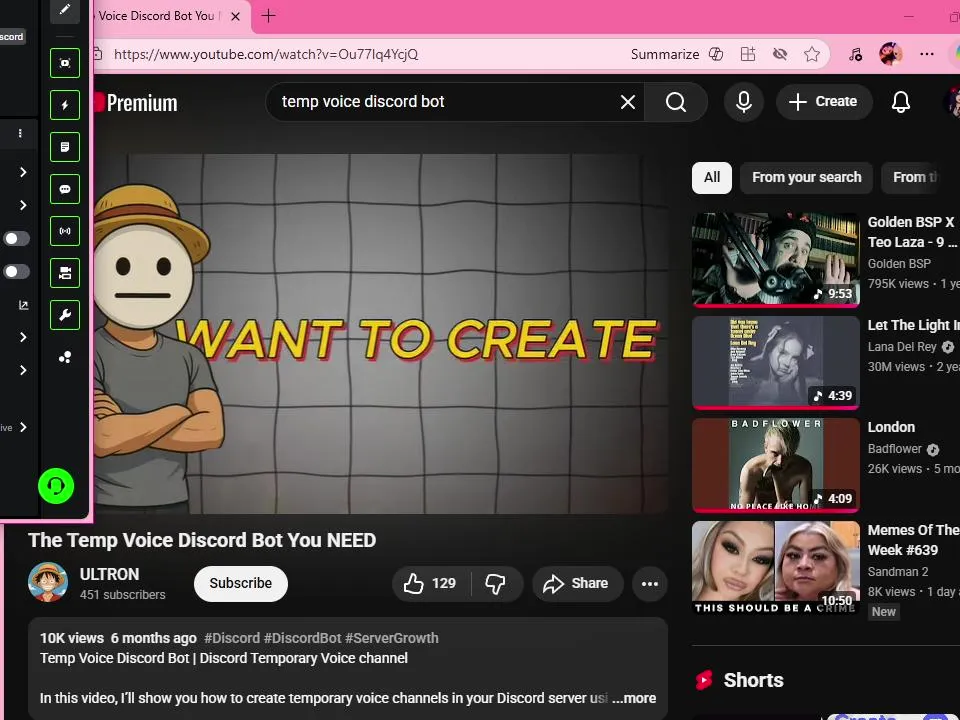This screenshot has width=960, height=720.
Task: Select the lightning bolt sidebar icon
Action: point(65,105)
